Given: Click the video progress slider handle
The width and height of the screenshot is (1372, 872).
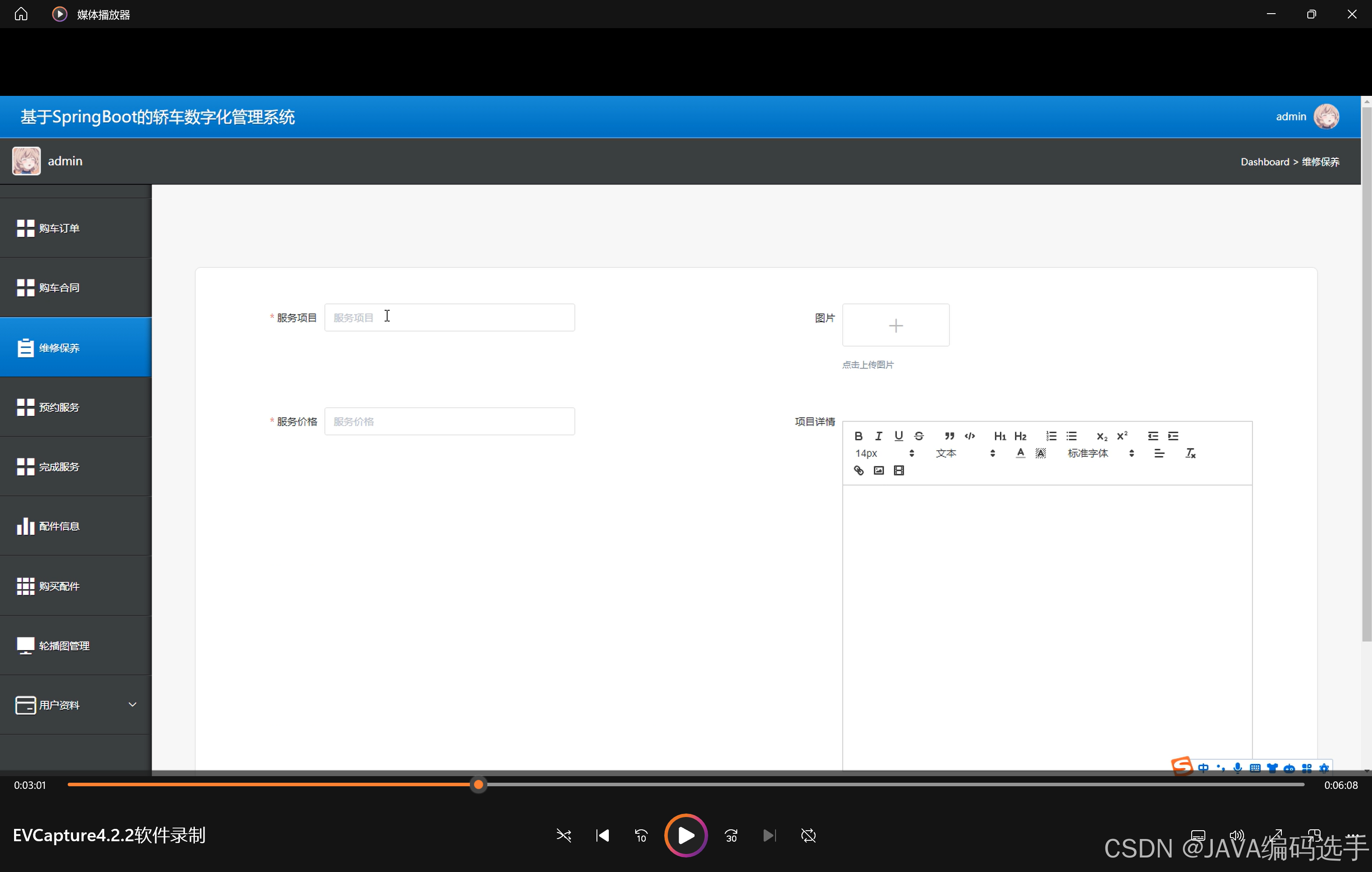Looking at the screenshot, I should coord(479,785).
